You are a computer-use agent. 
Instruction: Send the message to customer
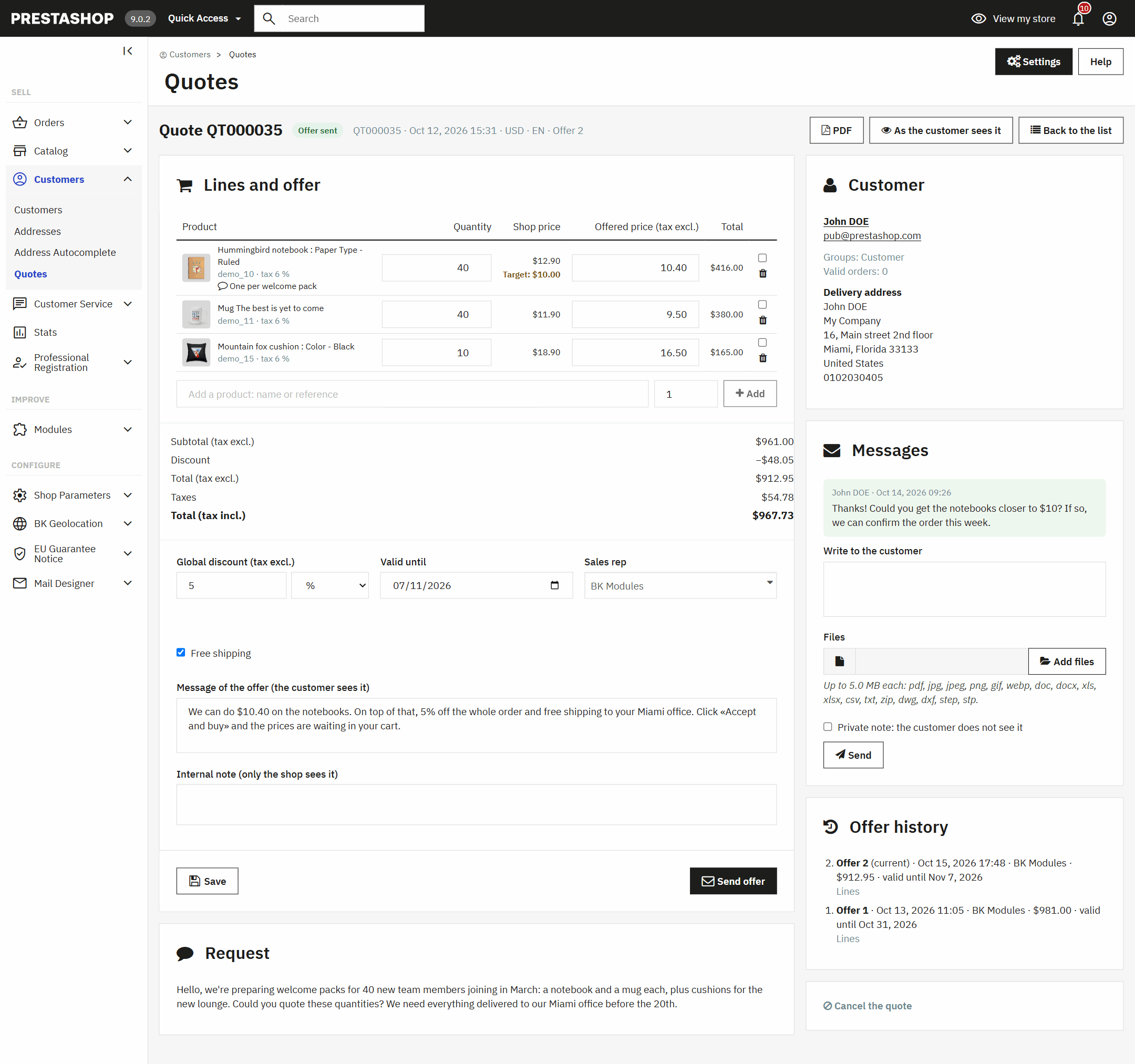(852, 755)
